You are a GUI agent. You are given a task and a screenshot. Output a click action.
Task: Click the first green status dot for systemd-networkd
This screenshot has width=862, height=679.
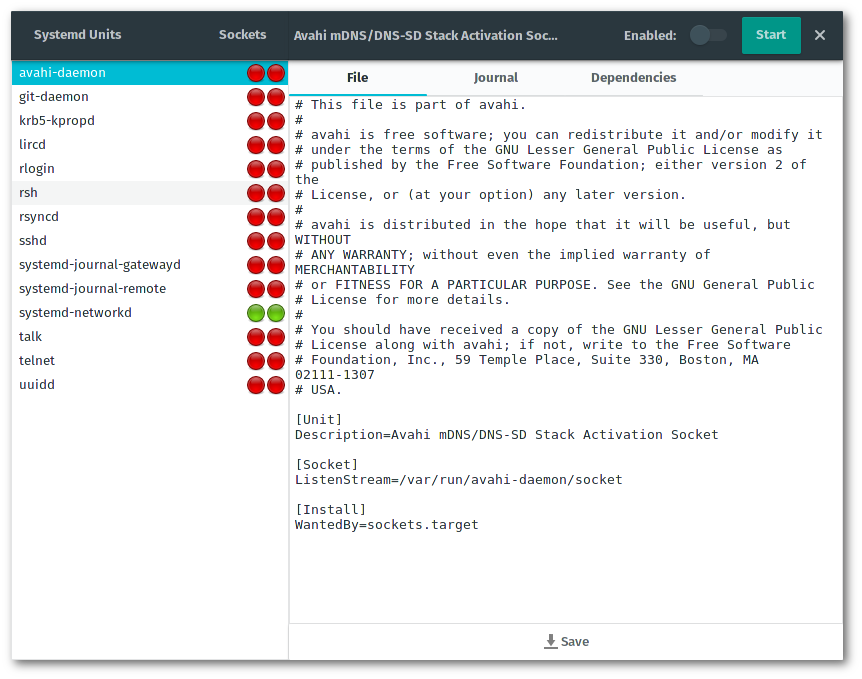click(x=256, y=313)
